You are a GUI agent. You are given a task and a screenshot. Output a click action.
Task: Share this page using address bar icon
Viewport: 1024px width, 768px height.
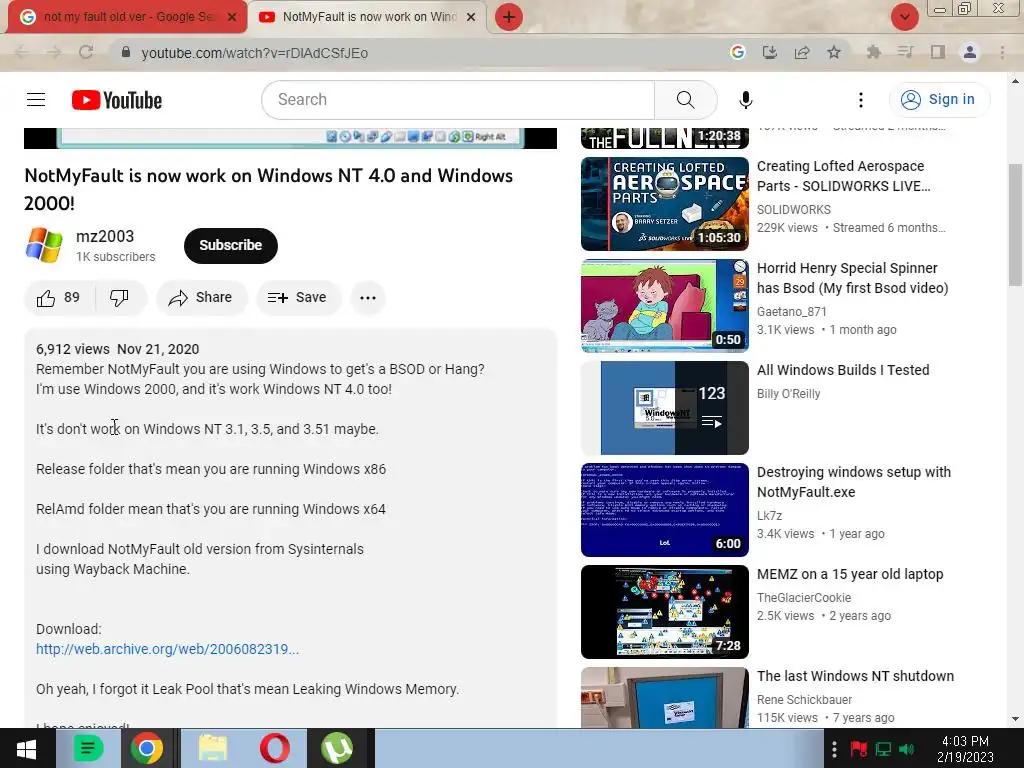802,52
